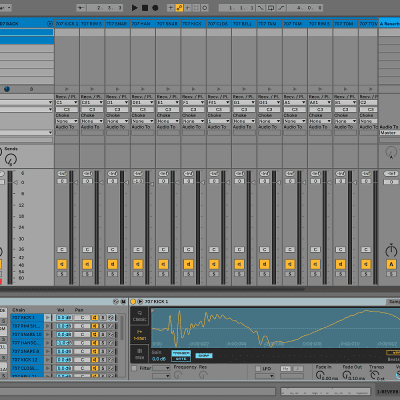Fold the 707 RACK group track
The image size is (400, 400).
tap(50, 24)
